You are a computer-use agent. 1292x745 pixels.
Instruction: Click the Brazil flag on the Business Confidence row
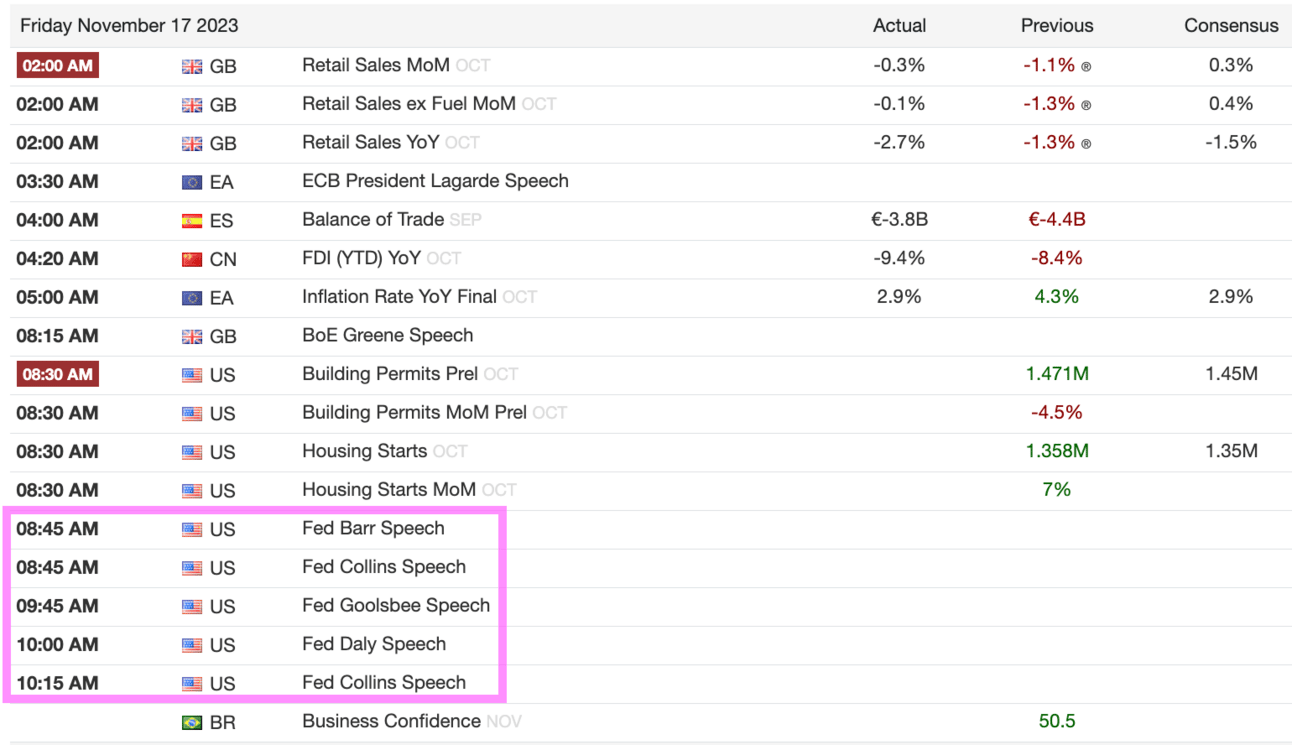click(x=192, y=723)
